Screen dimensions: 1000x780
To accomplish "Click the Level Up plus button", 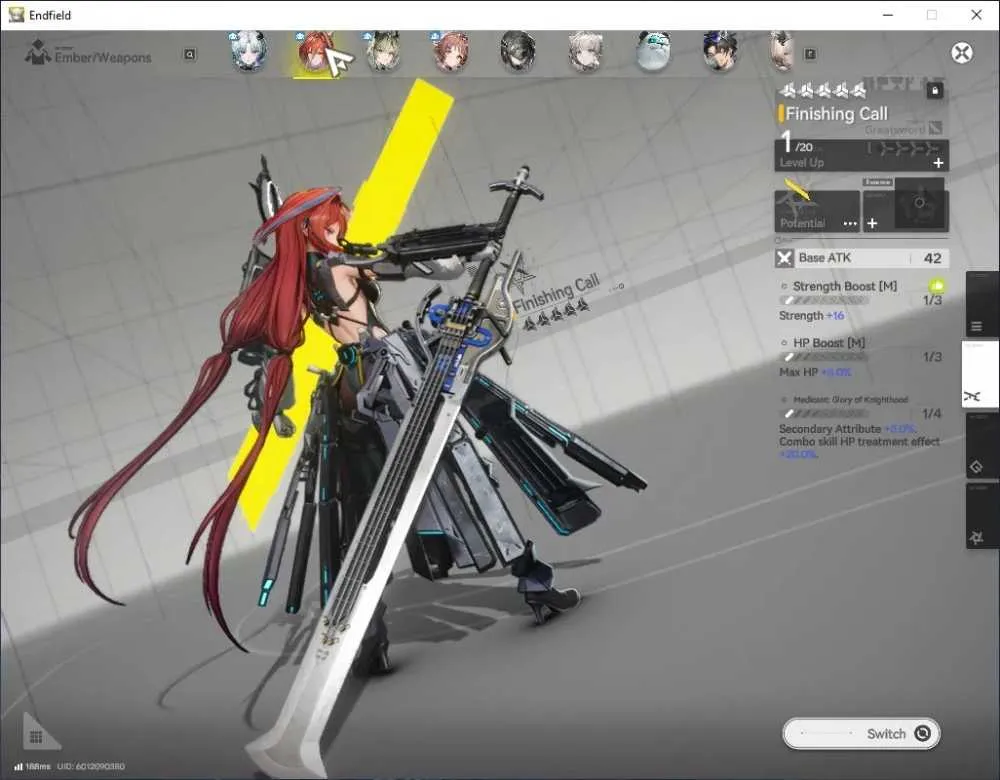I will (938, 163).
